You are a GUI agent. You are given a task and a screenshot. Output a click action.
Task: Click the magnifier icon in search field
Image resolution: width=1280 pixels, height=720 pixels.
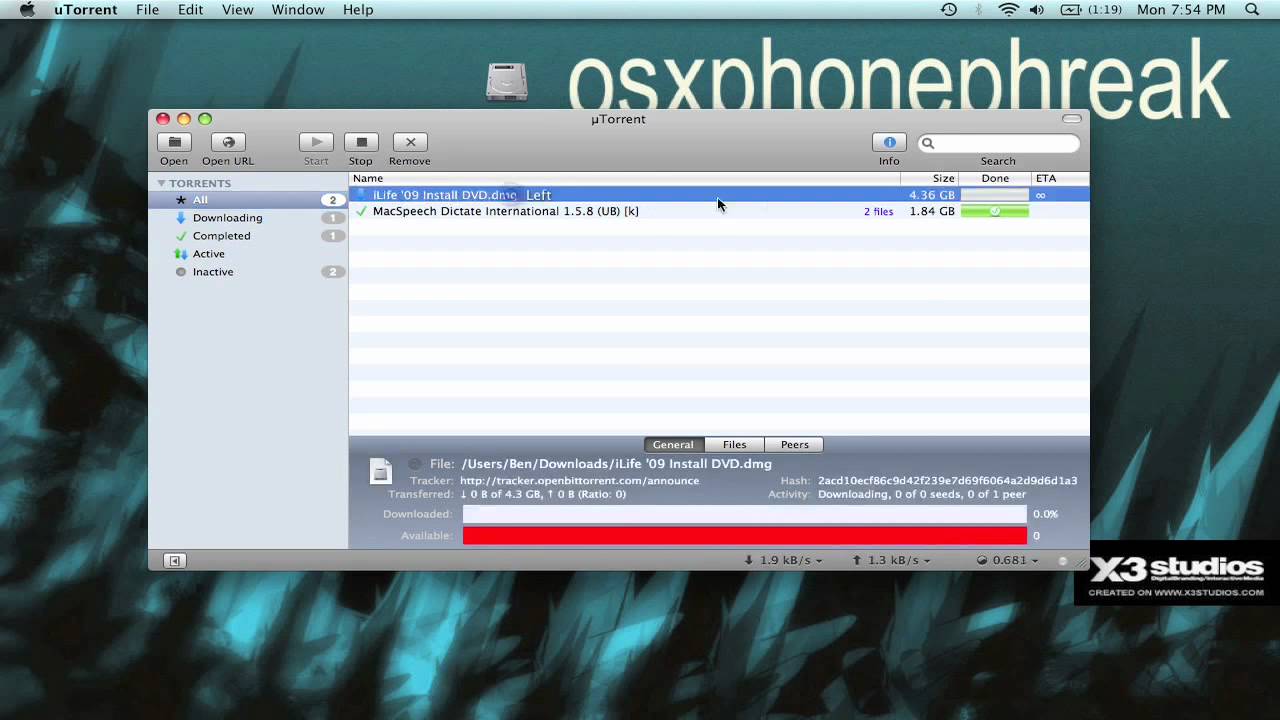[x=928, y=143]
